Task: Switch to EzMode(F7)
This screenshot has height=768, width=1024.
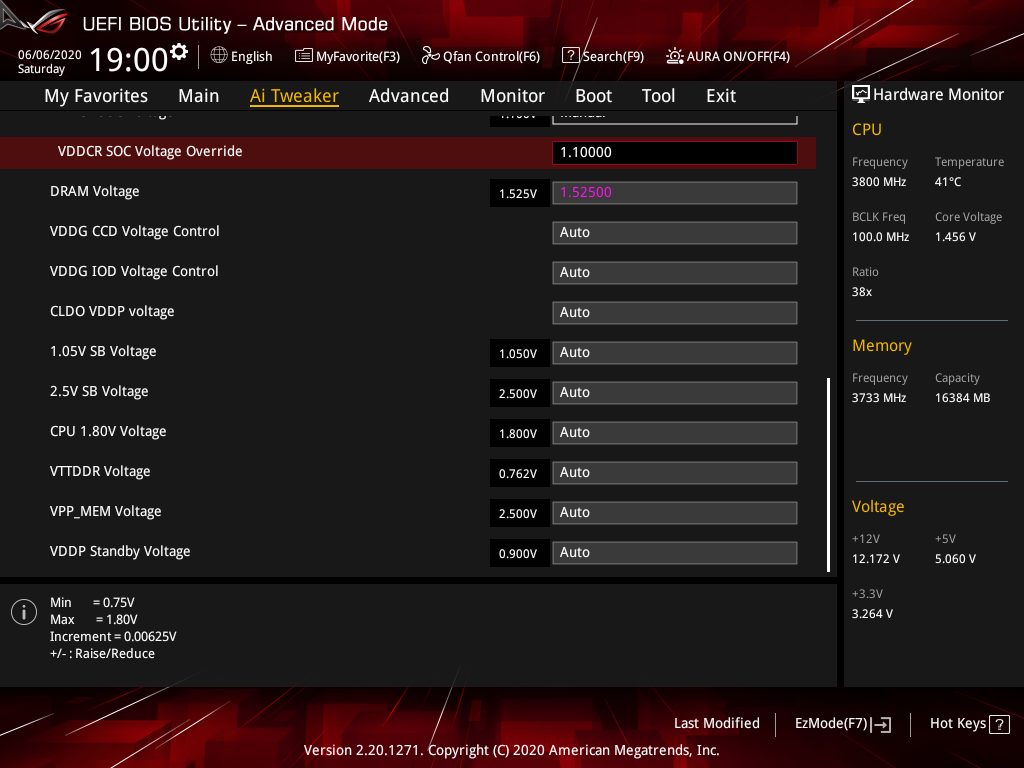Action: pyautogui.click(x=831, y=723)
